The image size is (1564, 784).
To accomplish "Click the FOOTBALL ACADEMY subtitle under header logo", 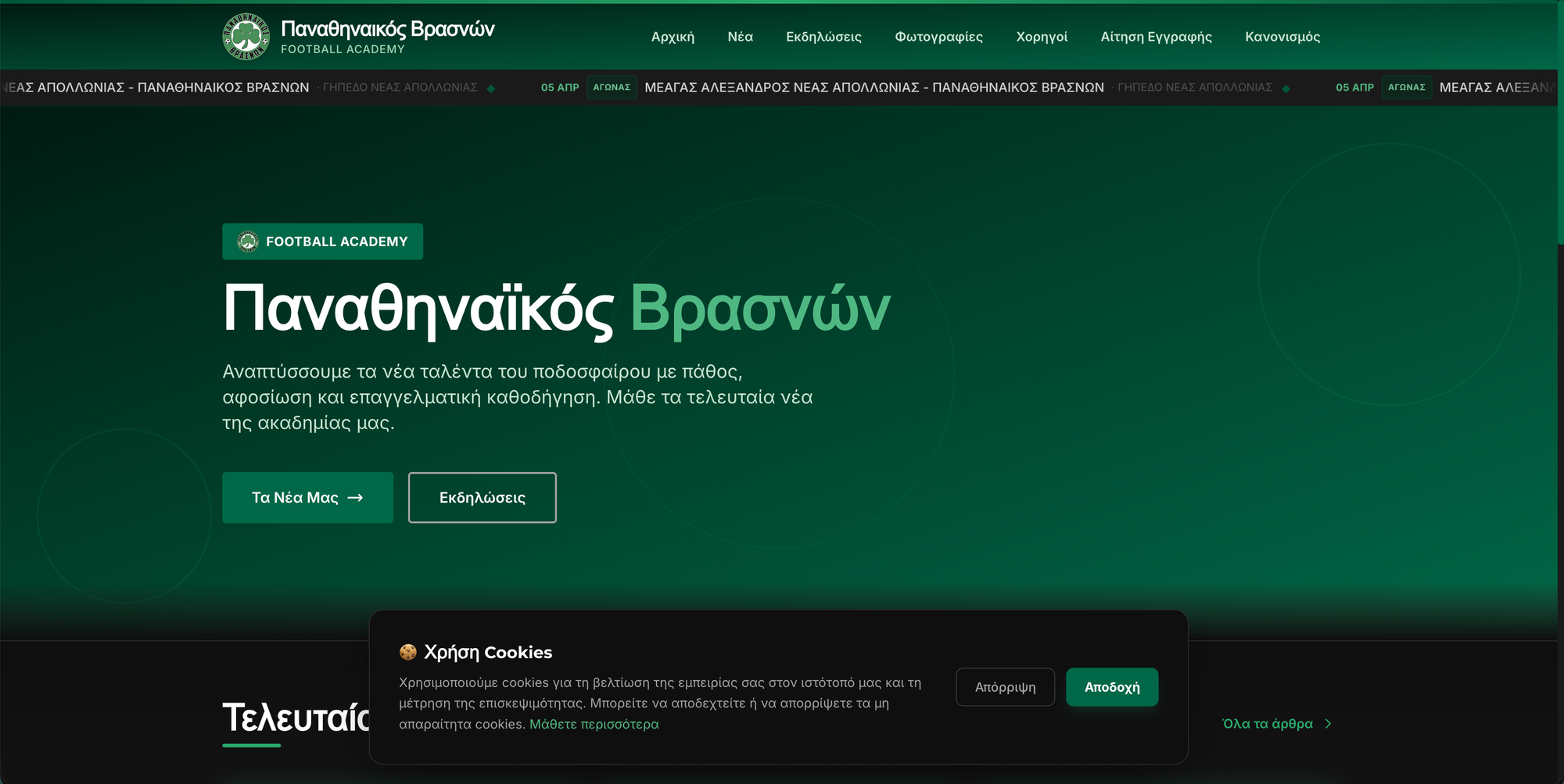I will click(x=343, y=49).
